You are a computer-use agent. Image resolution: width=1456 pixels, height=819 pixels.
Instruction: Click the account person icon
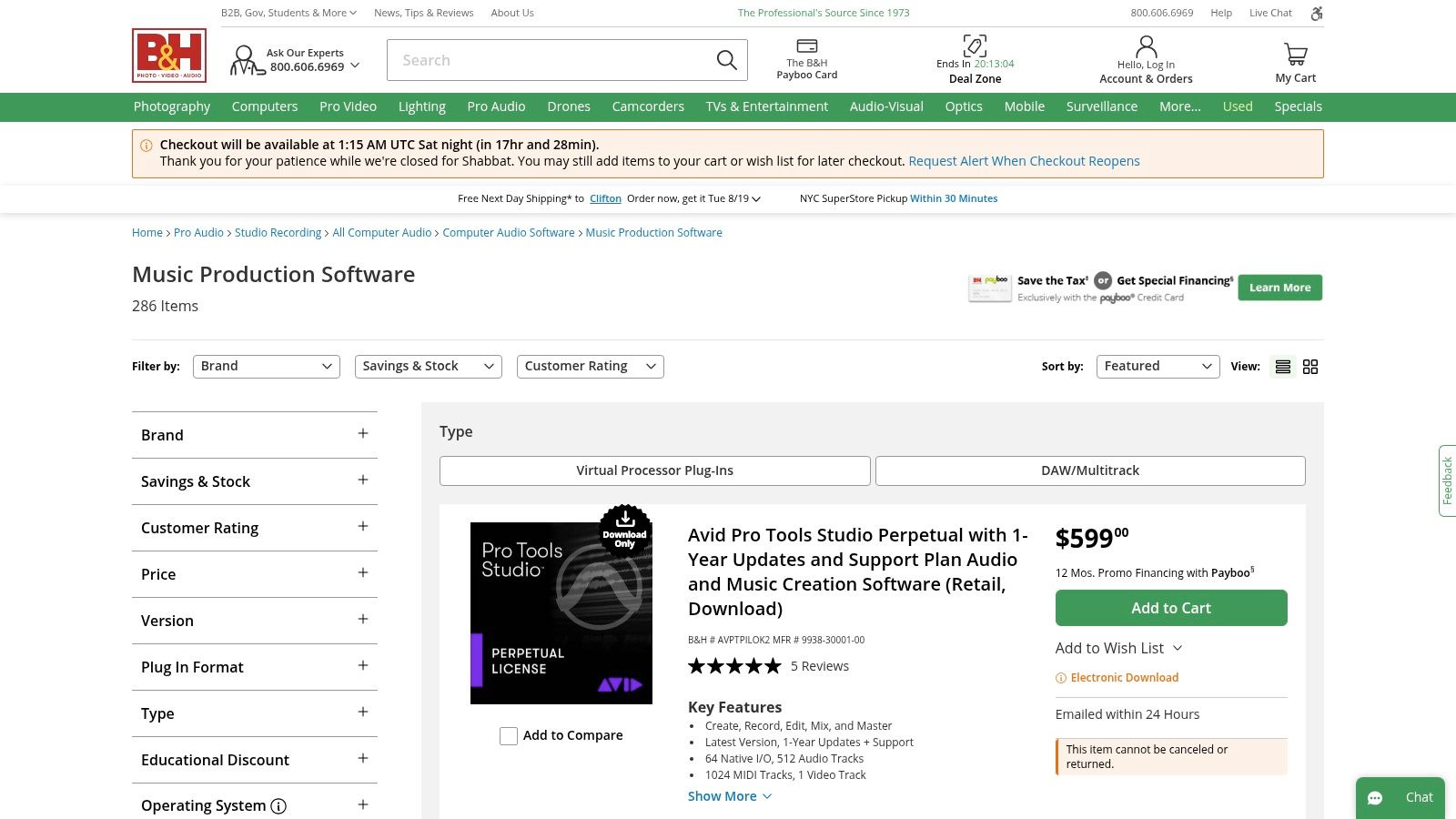click(1146, 46)
